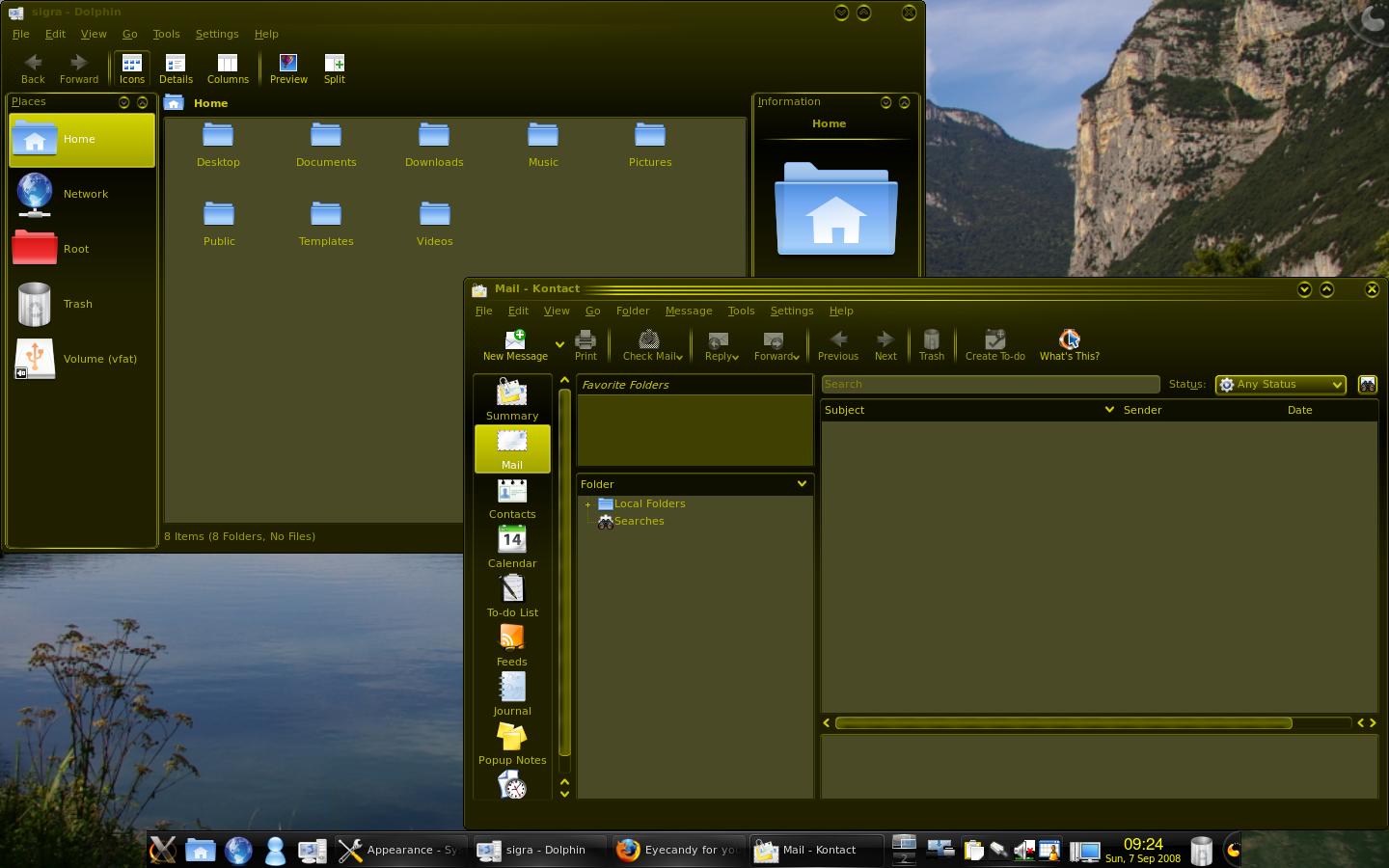Viewport: 1389px width, 868px height.
Task: Click Reply in Kontact toolbar
Action: [x=721, y=345]
